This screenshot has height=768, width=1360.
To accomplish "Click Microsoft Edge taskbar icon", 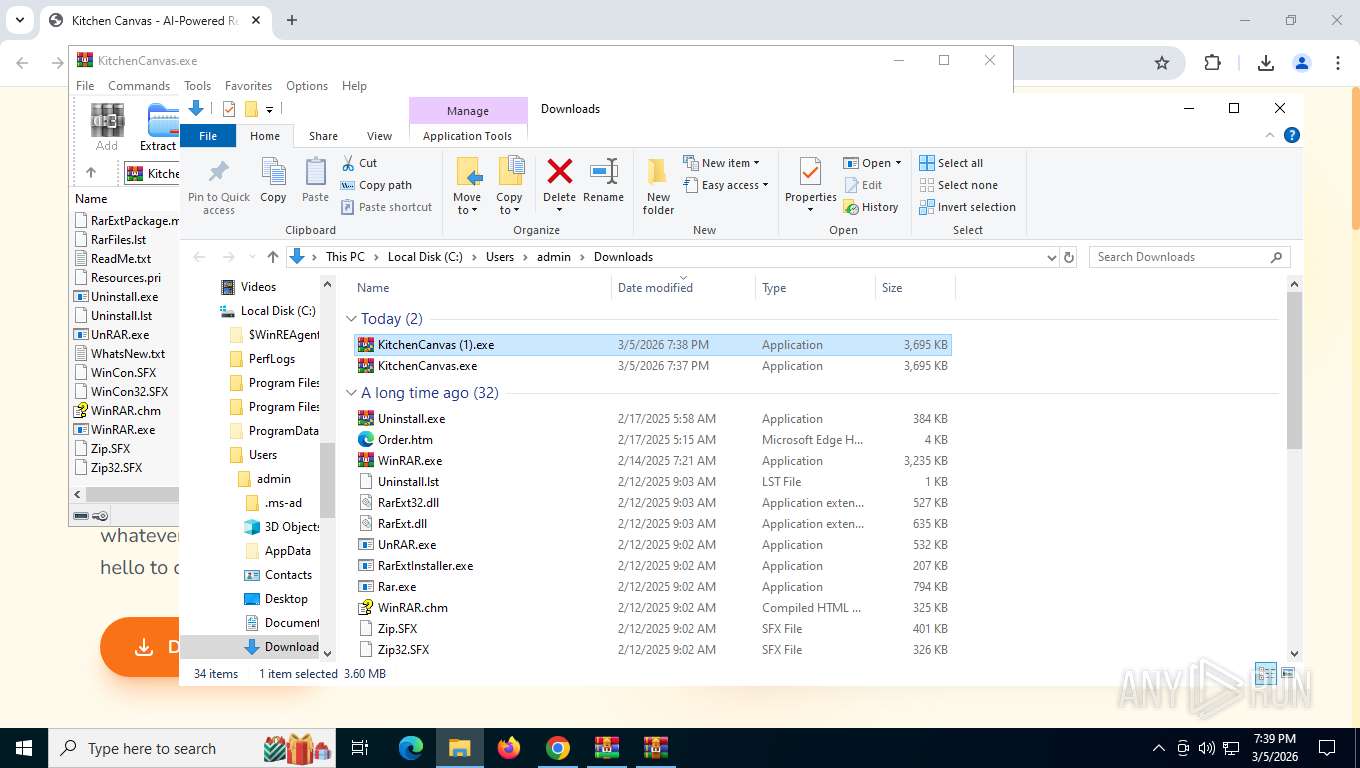I will [411, 748].
